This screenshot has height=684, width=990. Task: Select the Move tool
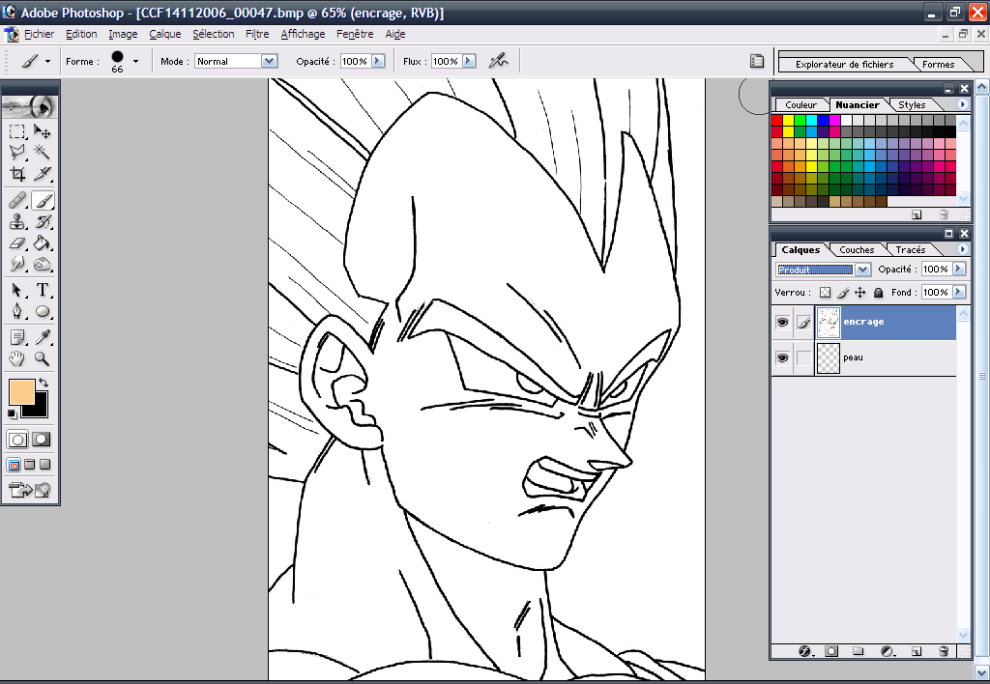coord(42,131)
